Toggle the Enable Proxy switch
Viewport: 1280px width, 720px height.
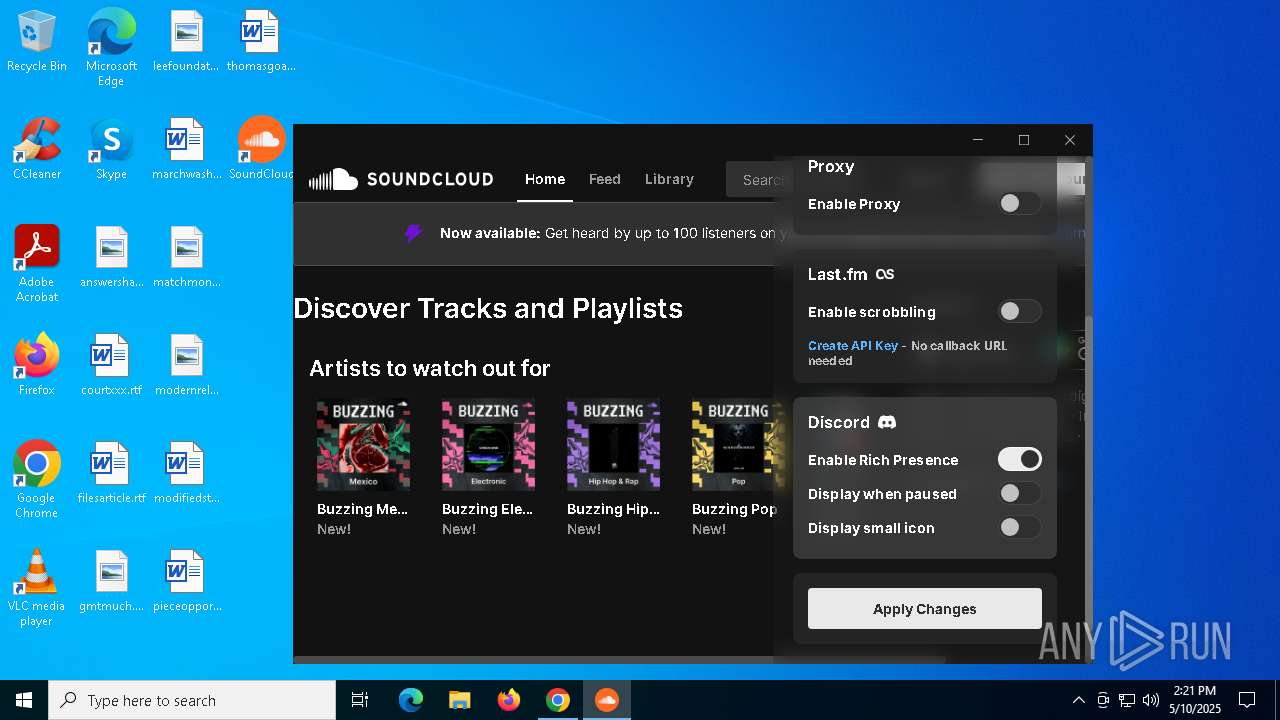[1019, 204]
